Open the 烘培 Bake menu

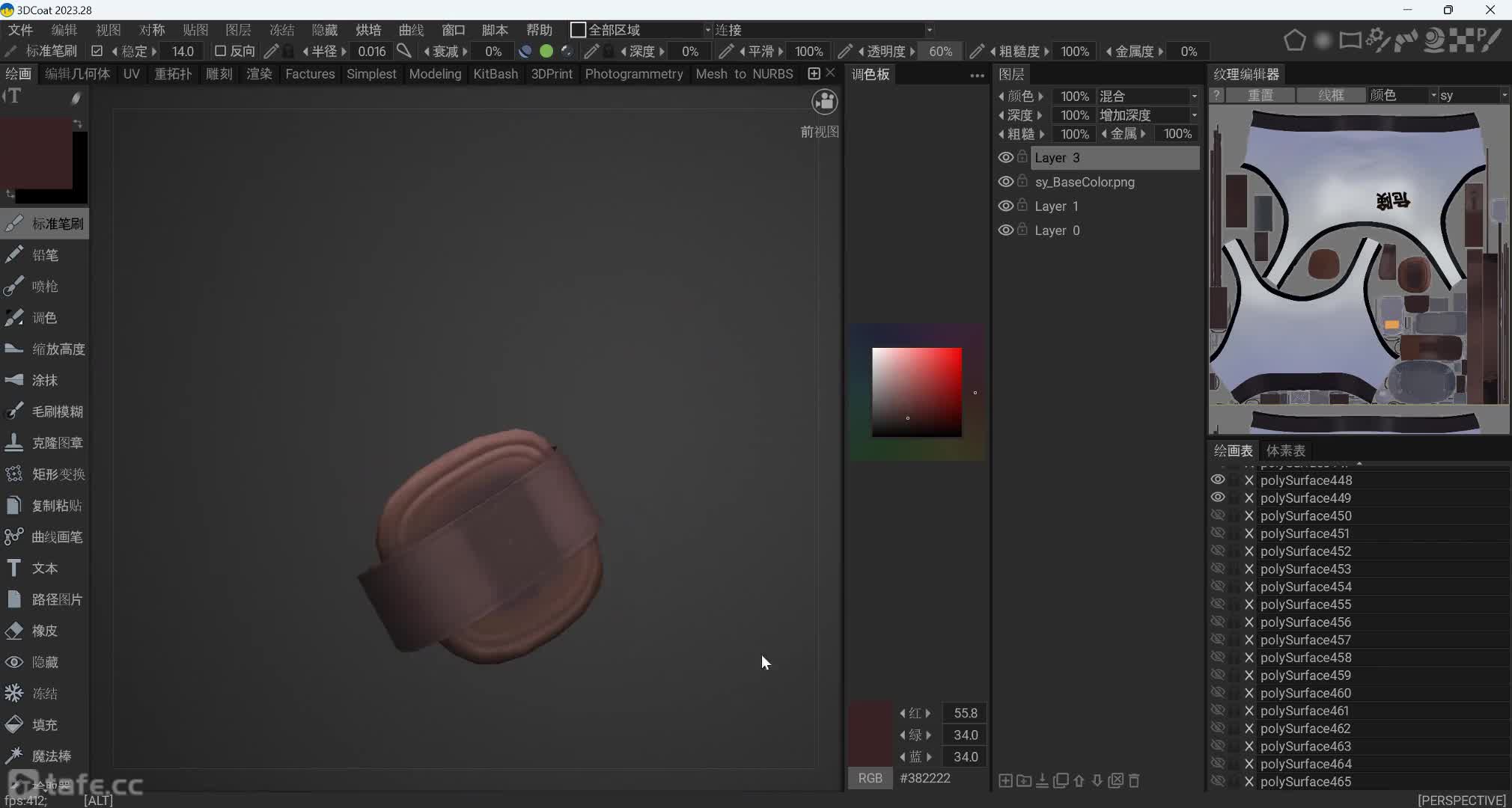click(368, 30)
